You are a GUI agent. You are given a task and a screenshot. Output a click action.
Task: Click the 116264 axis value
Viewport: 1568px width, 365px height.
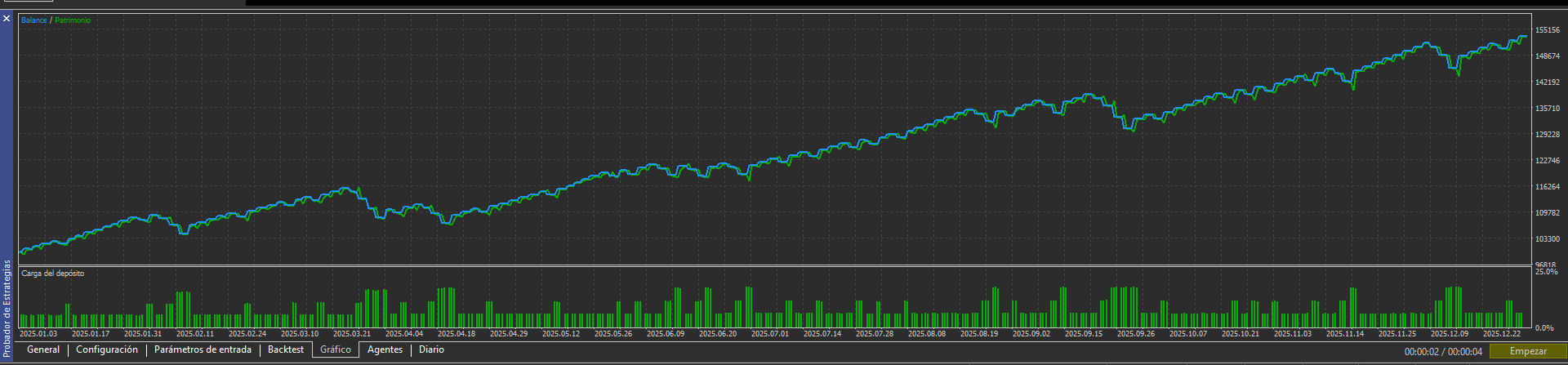(x=1548, y=187)
